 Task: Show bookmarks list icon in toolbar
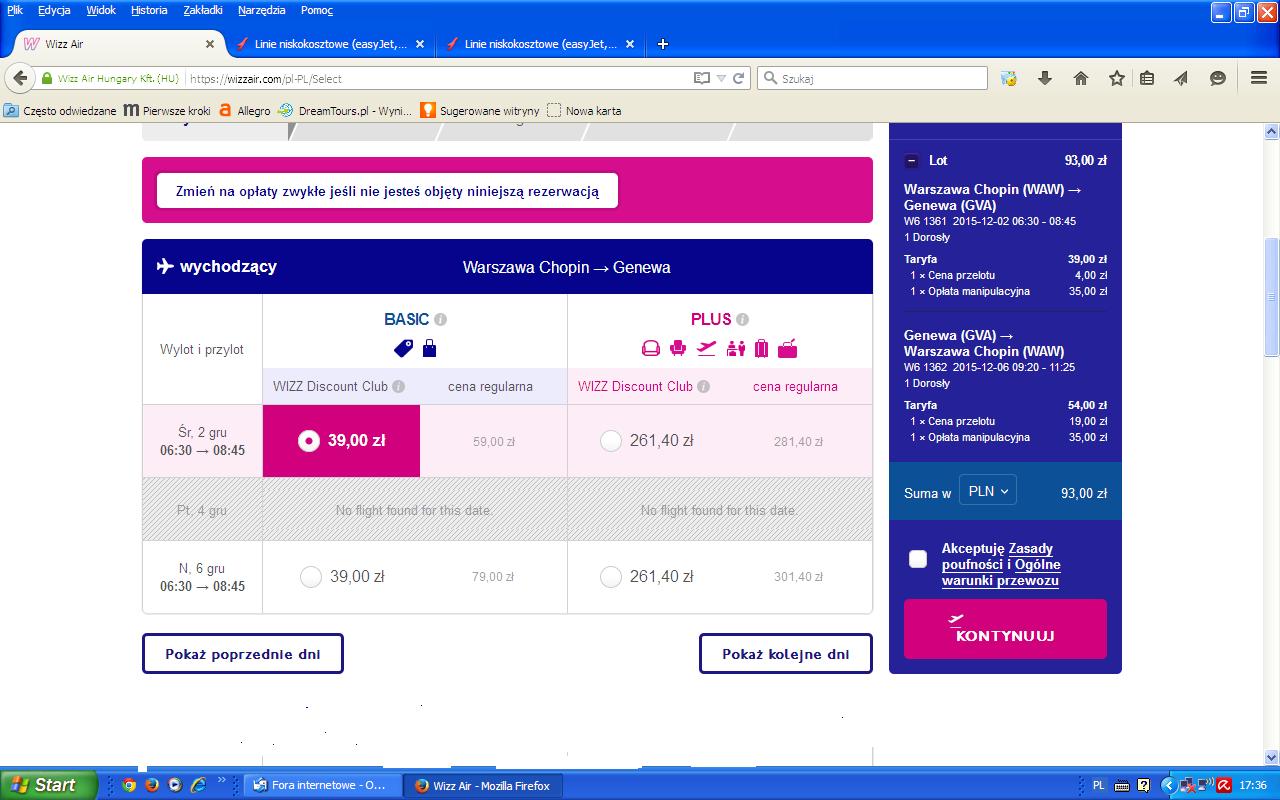1147,78
